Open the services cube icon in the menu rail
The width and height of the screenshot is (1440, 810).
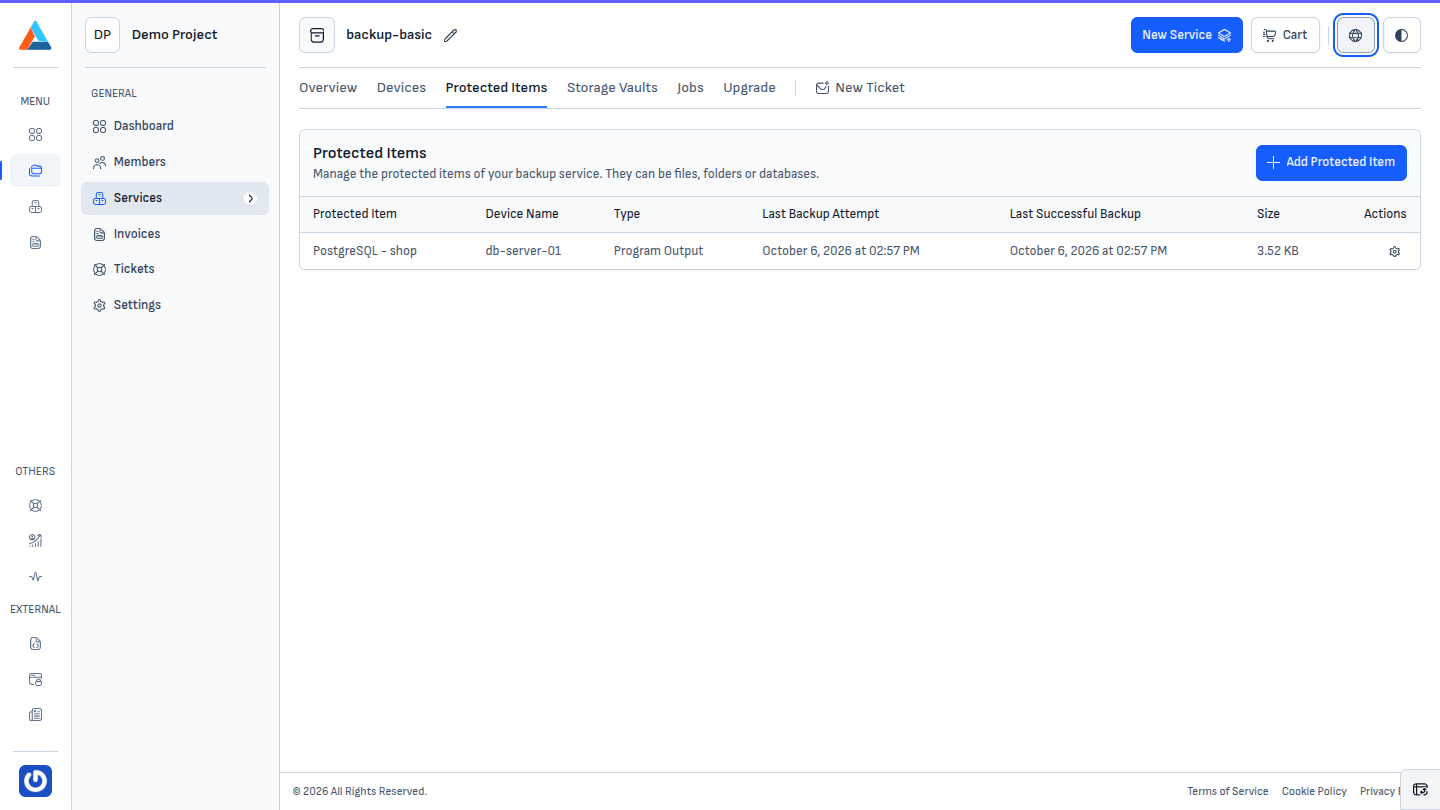coord(35,206)
